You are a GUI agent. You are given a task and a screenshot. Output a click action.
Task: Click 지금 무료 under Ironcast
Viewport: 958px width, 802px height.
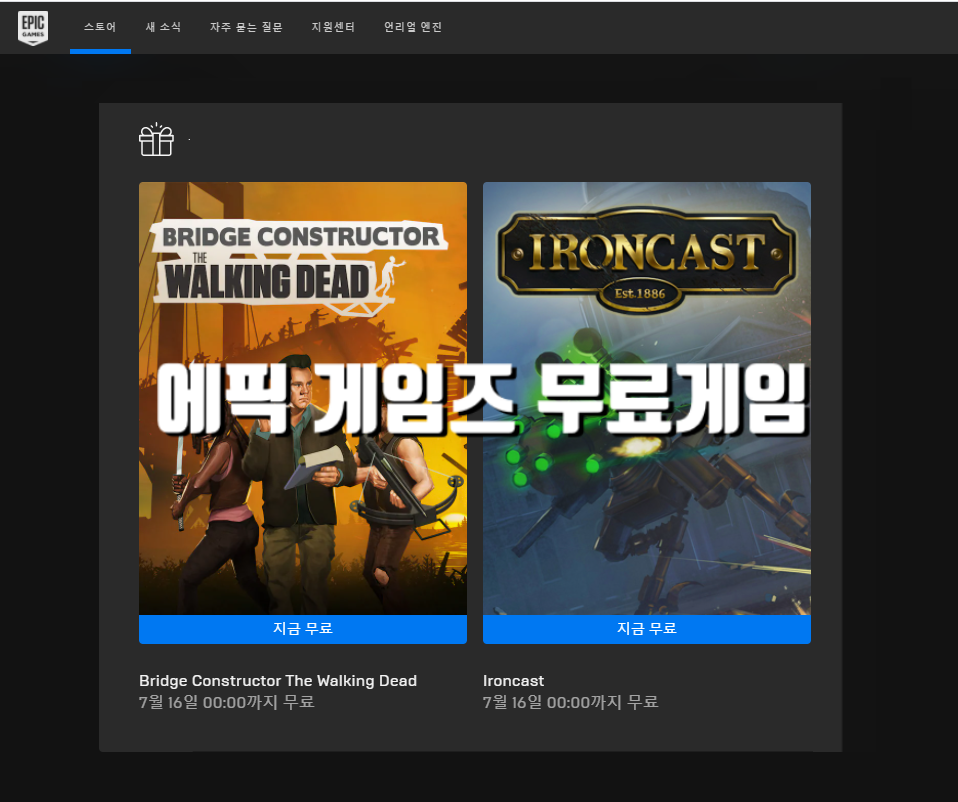[x=647, y=629]
